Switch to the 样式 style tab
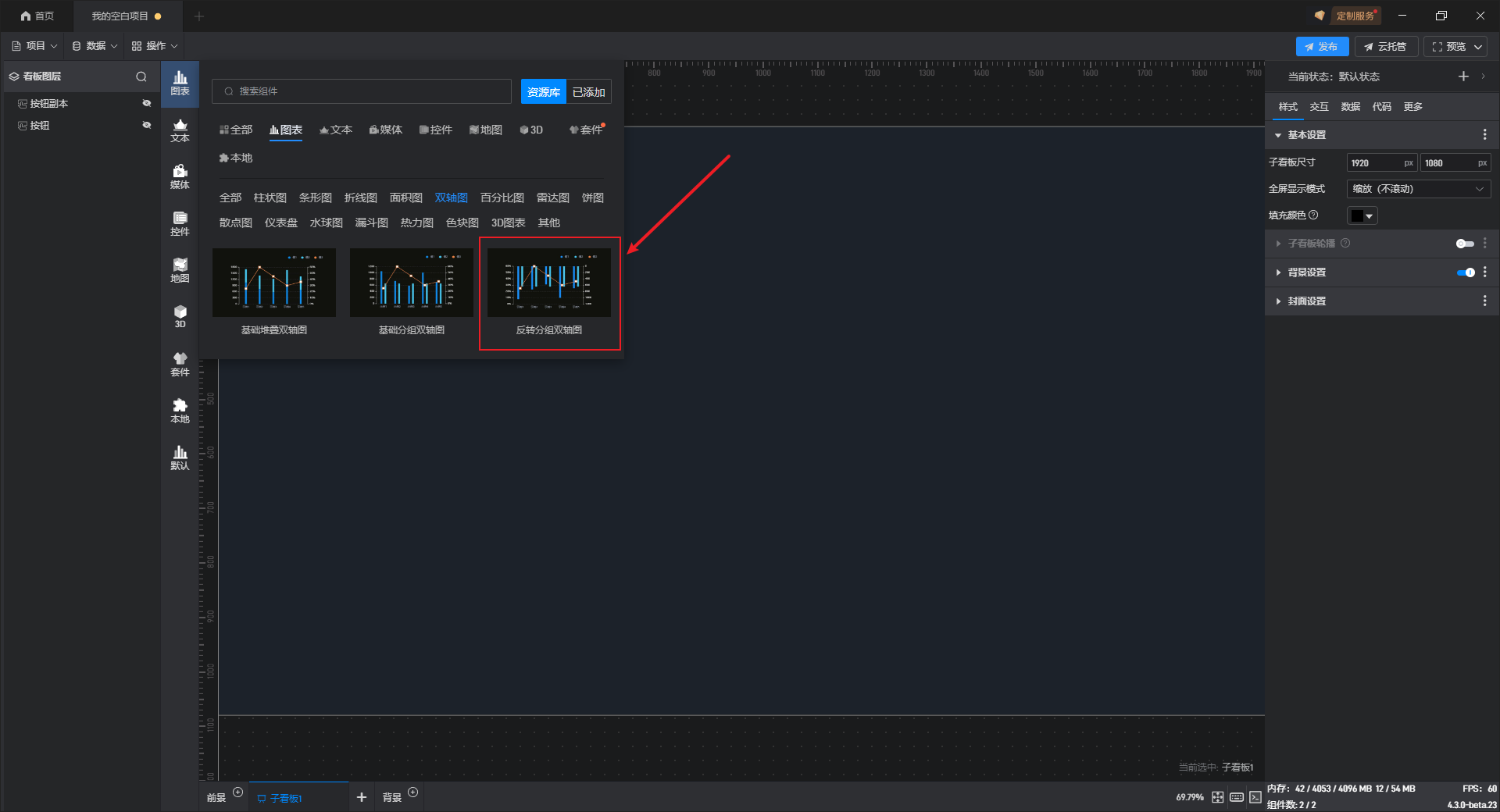 coord(1287,107)
